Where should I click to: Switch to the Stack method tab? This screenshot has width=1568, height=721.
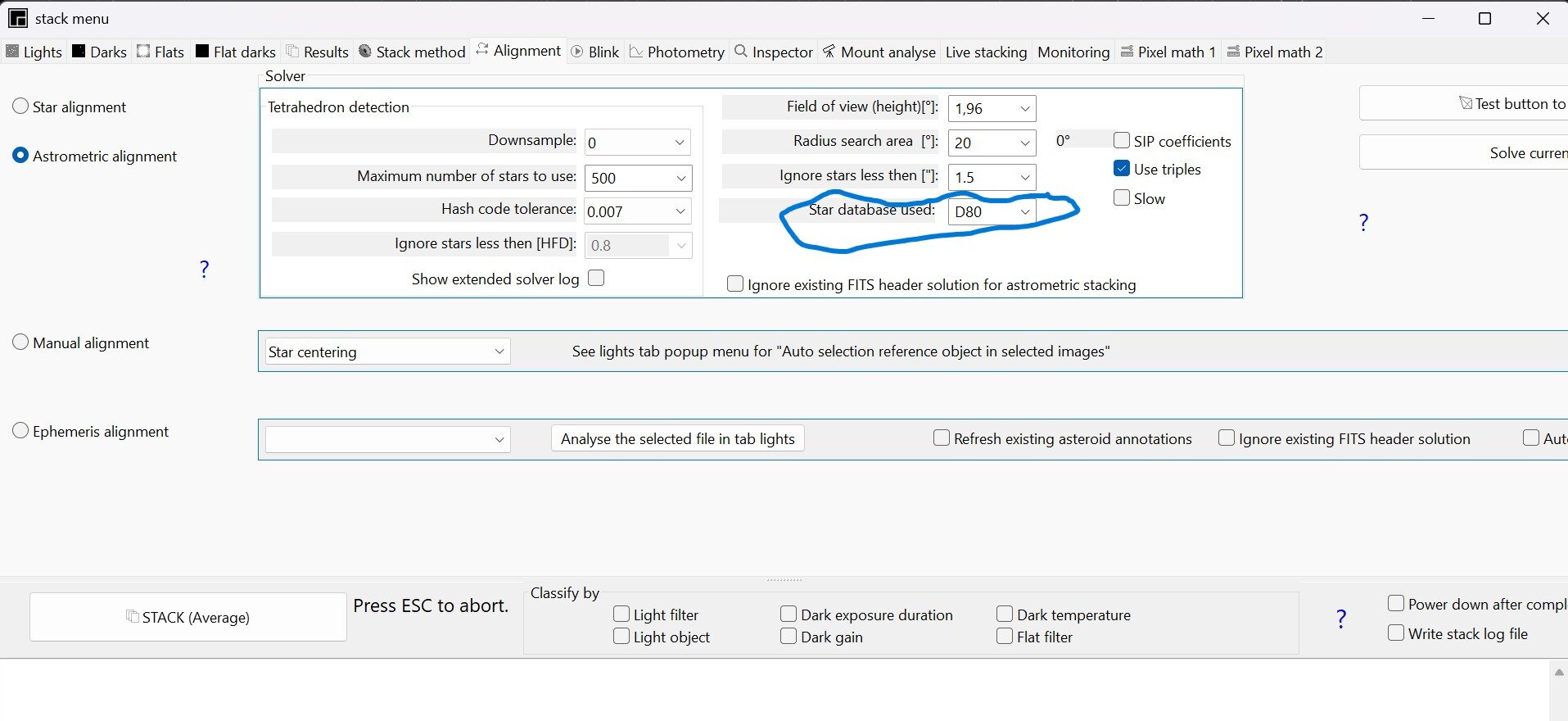(x=412, y=52)
